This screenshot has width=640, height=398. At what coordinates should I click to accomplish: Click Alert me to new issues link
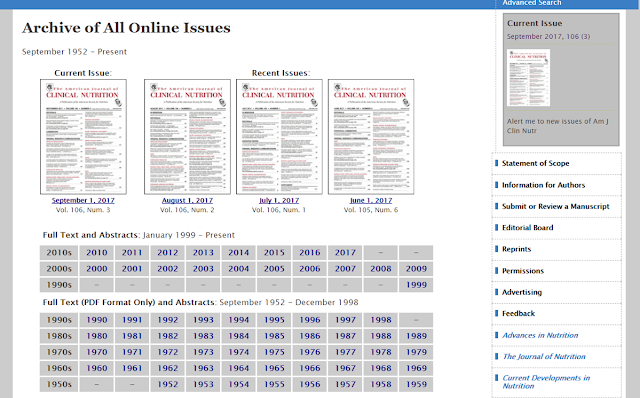pos(558,126)
